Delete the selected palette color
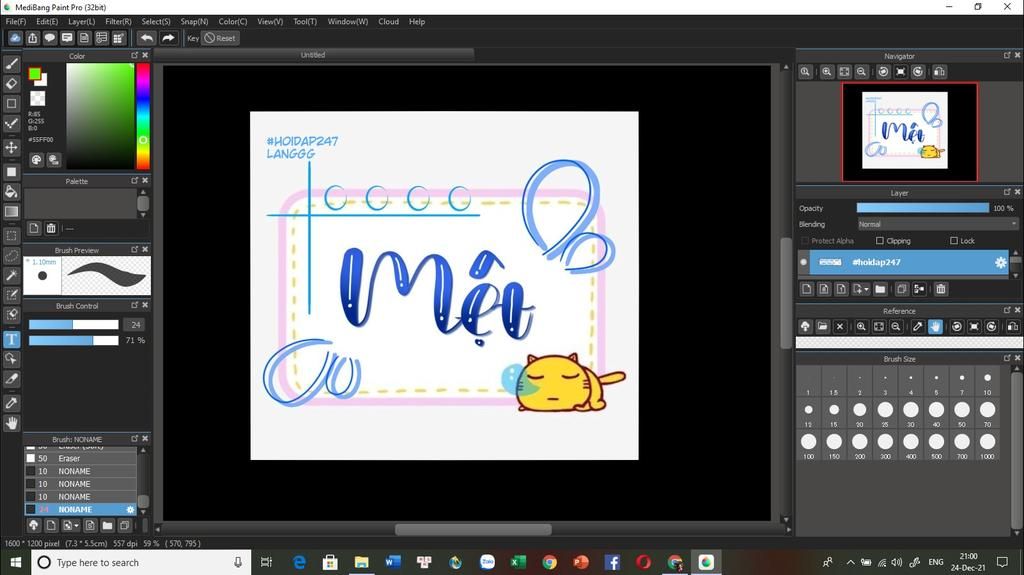Screen dimensions: 1024x575 pyautogui.click(x=51, y=228)
